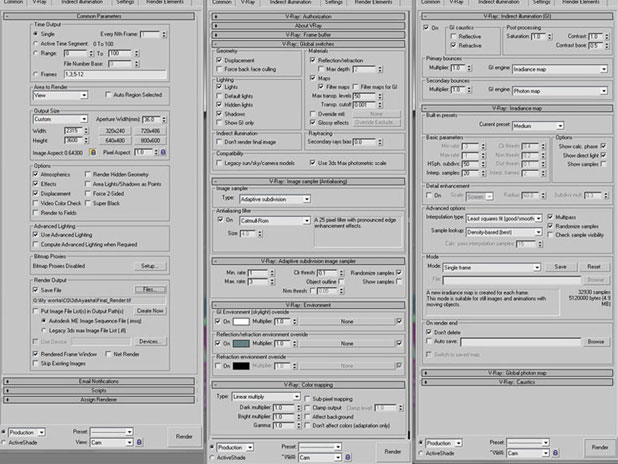618x464 pixels.
Task: Open irradiance Mode Single frame dropdown
Action: (491, 268)
